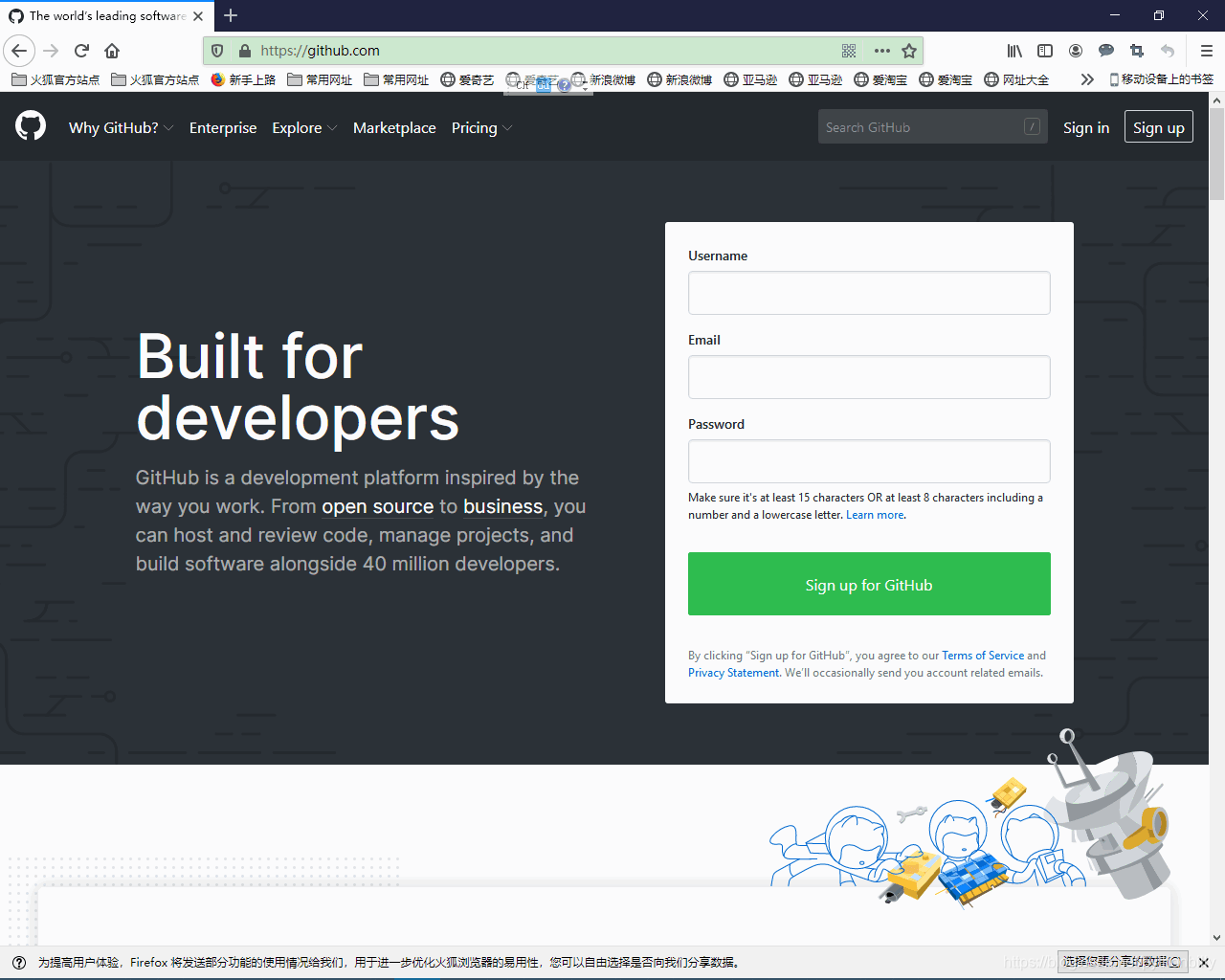Dismiss the Firefox data notification bar
The image size is (1225, 980).
tap(1204, 963)
